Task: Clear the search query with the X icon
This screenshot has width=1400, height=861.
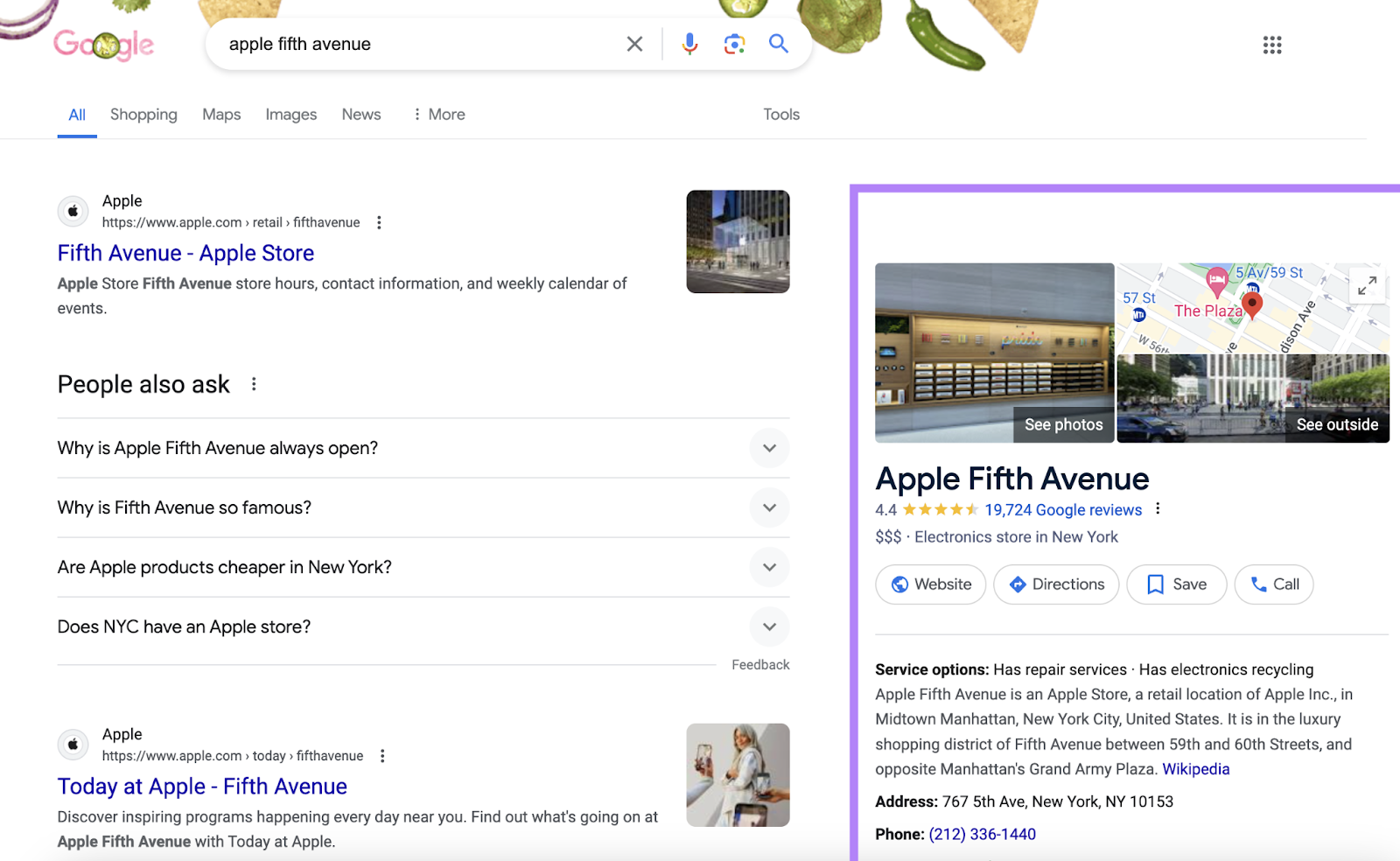Action: point(633,44)
